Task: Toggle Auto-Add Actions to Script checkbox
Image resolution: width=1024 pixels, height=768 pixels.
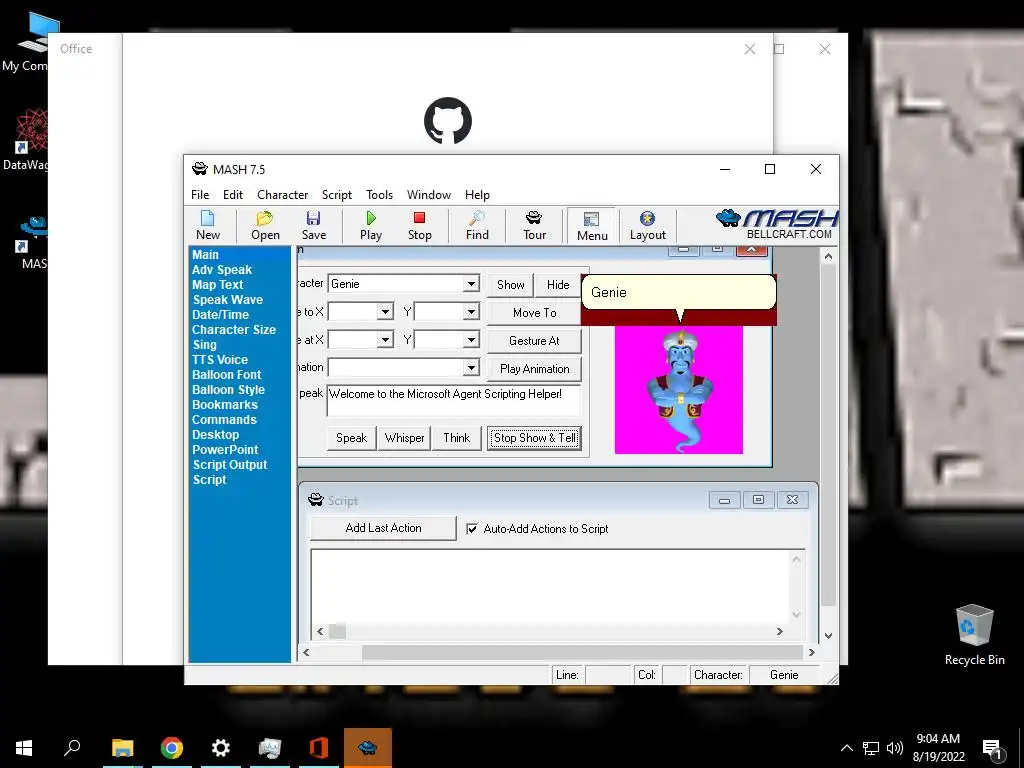Action: pos(472,529)
